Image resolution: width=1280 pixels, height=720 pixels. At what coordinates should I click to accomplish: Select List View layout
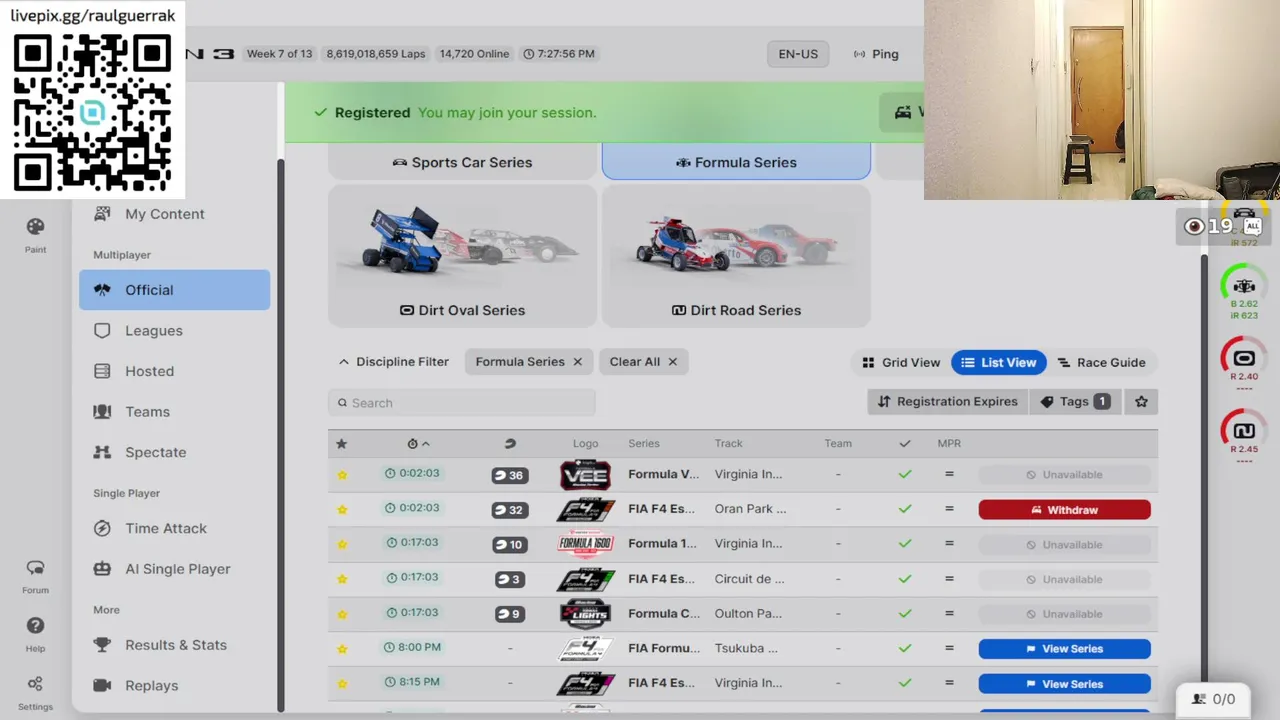tap(999, 362)
